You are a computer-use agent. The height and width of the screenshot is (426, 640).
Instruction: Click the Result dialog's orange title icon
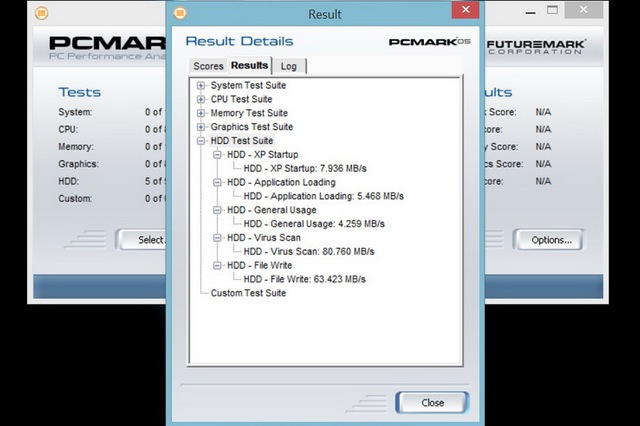tap(180, 13)
